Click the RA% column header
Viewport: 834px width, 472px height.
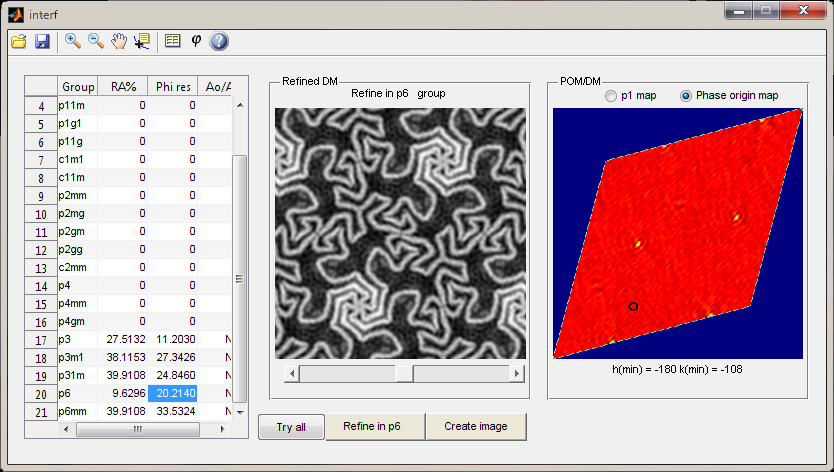click(x=124, y=86)
